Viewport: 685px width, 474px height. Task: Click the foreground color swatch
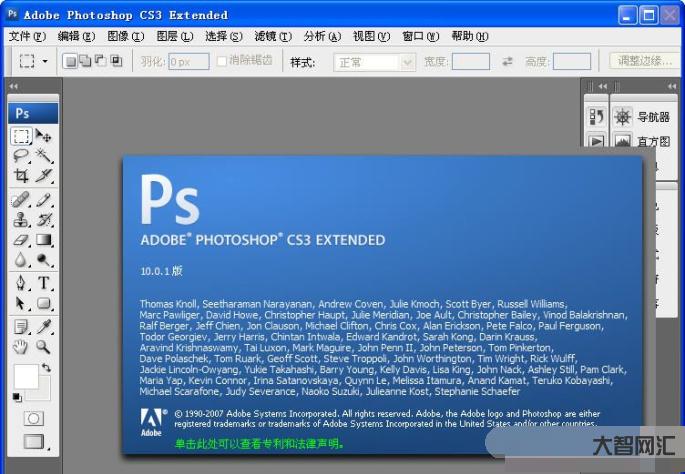pos(26,377)
